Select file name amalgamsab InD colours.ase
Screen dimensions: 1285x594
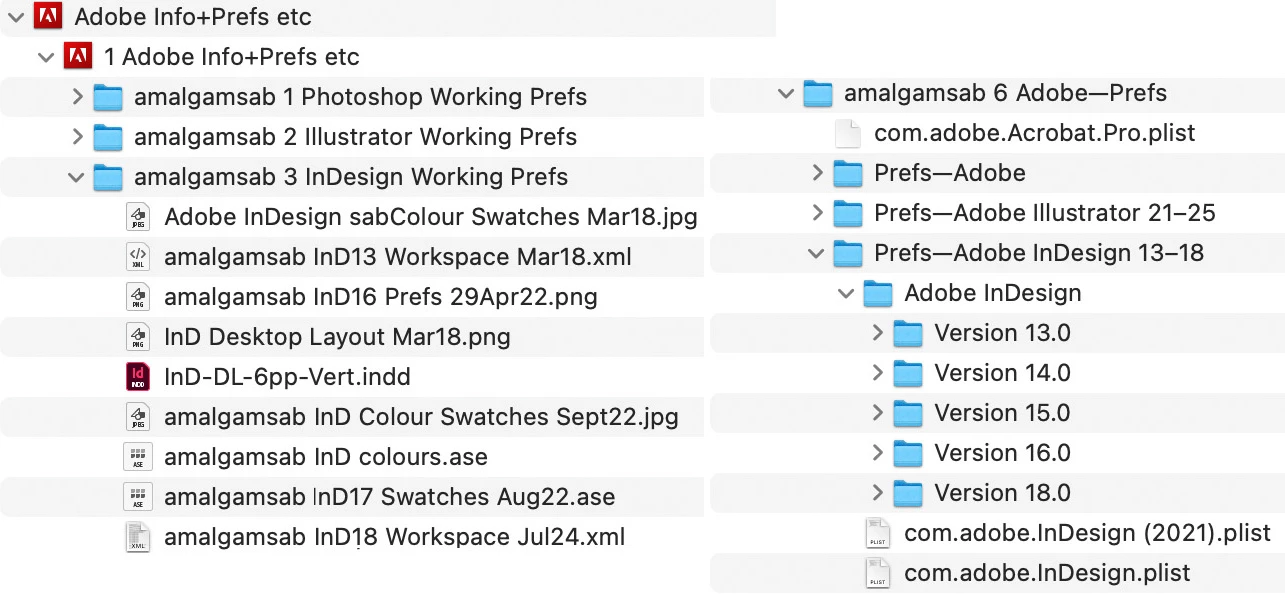tap(326, 457)
